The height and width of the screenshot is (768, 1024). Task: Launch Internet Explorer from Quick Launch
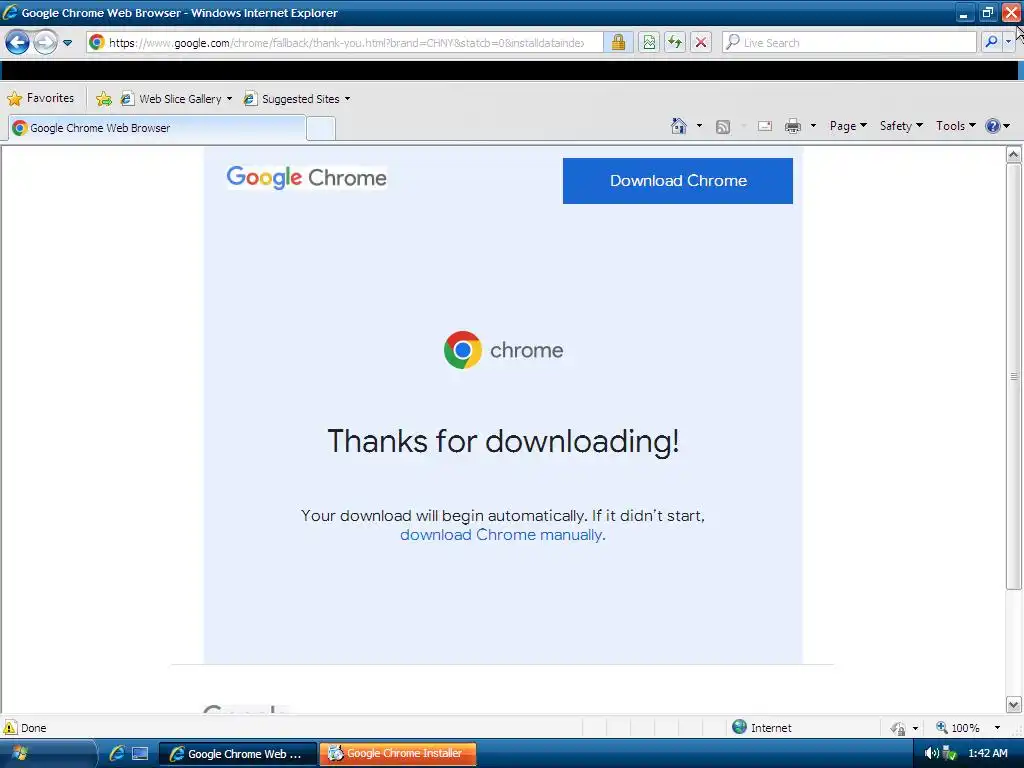click(x=116, y=754)
